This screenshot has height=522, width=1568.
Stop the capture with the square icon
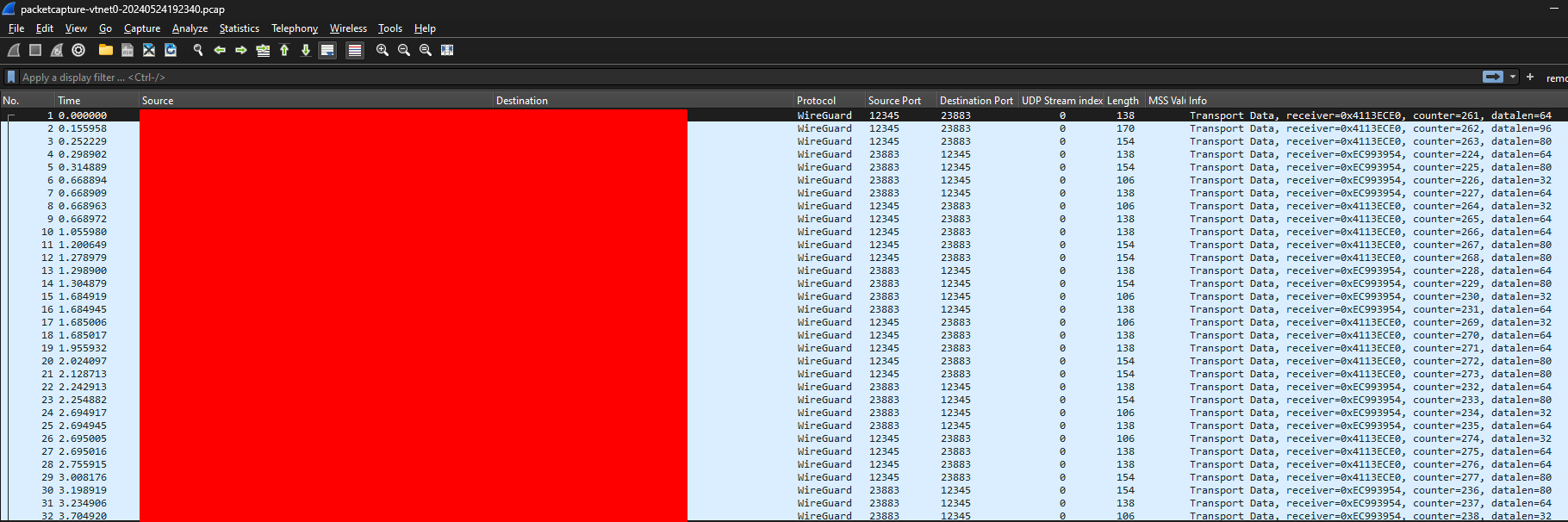[35, 51]
